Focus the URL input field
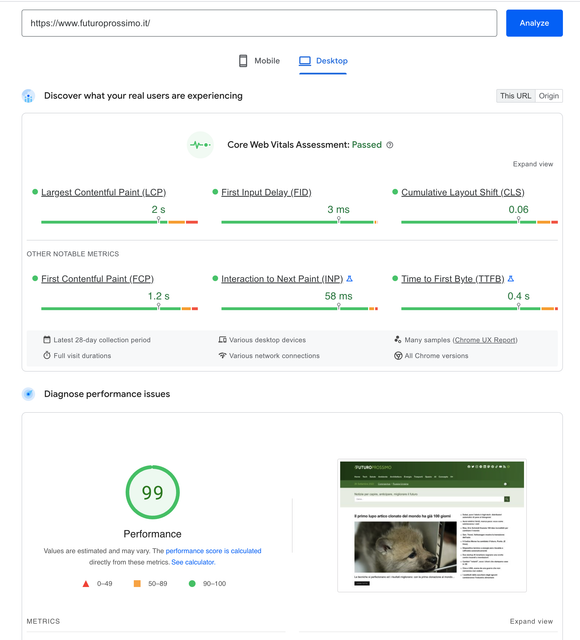The width and height of the screenshot is (580, 640). (259, 23)
